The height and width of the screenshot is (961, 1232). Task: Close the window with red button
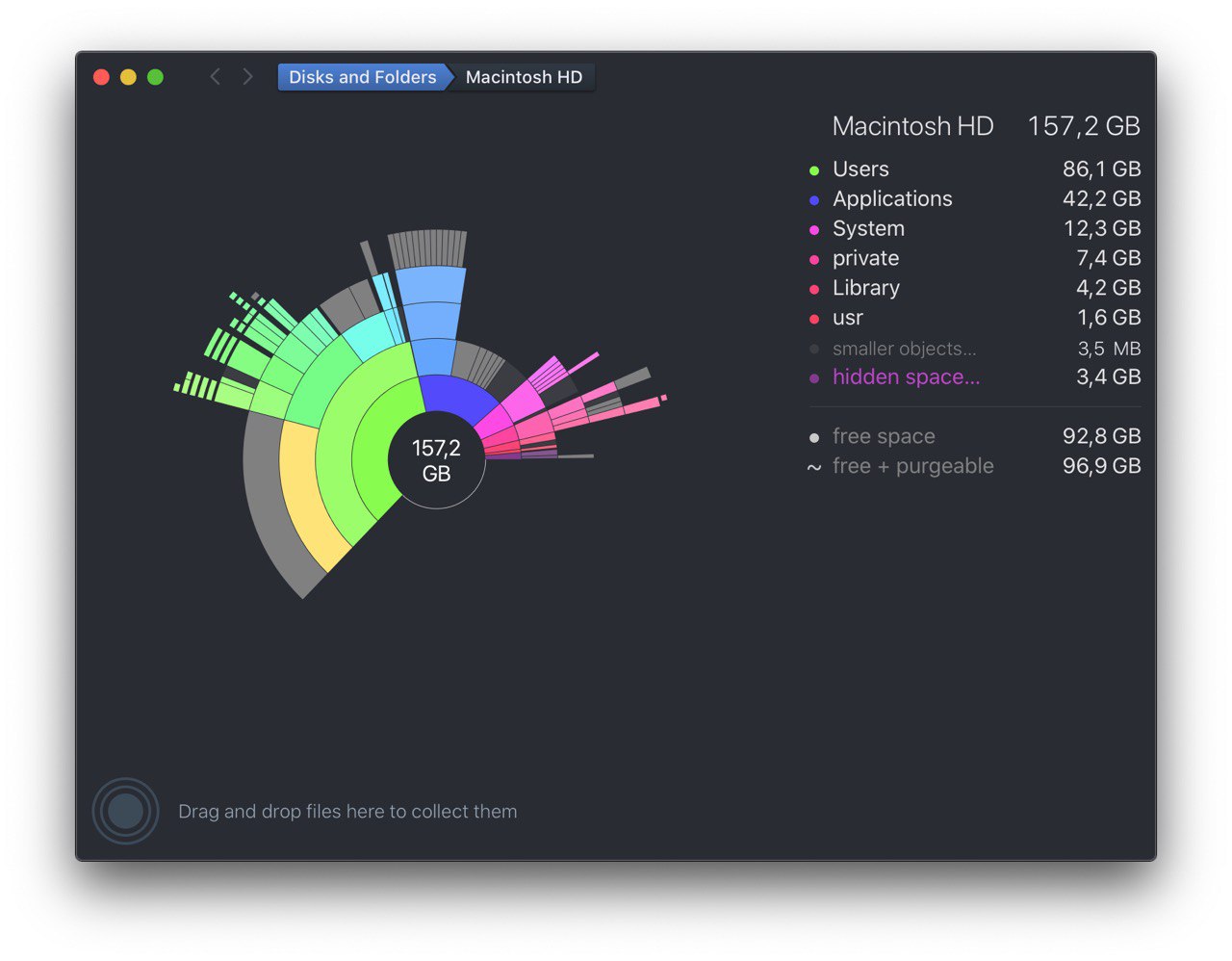(x=101, y=77)
